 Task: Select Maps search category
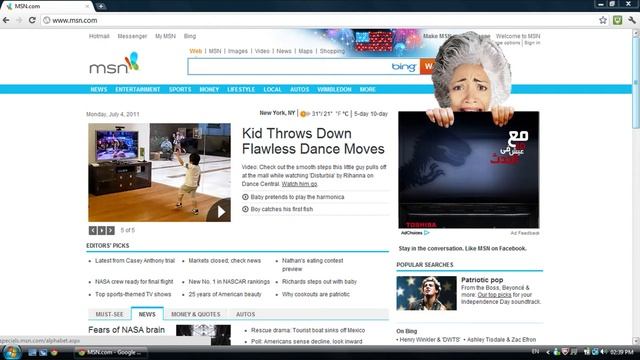(305, 51)
